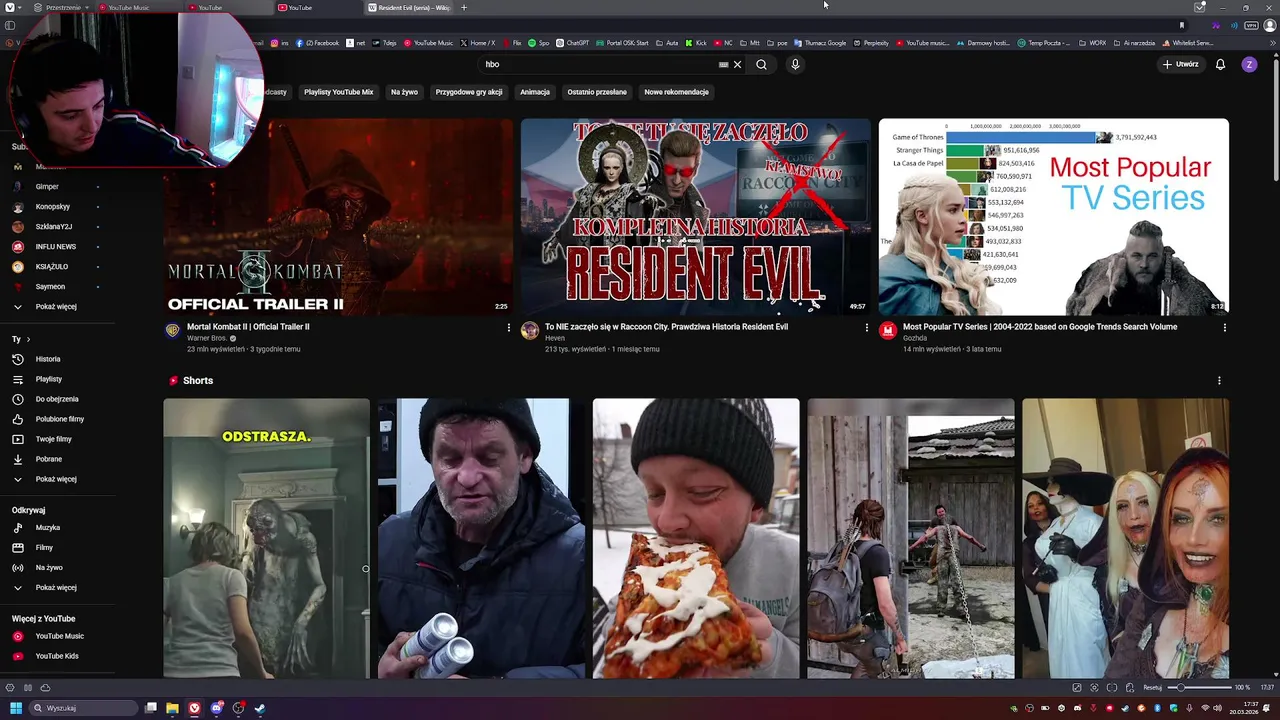Select the Ostatnio przesłane chip
This screenshot has height=720, width=1280.
coord(597,92)
